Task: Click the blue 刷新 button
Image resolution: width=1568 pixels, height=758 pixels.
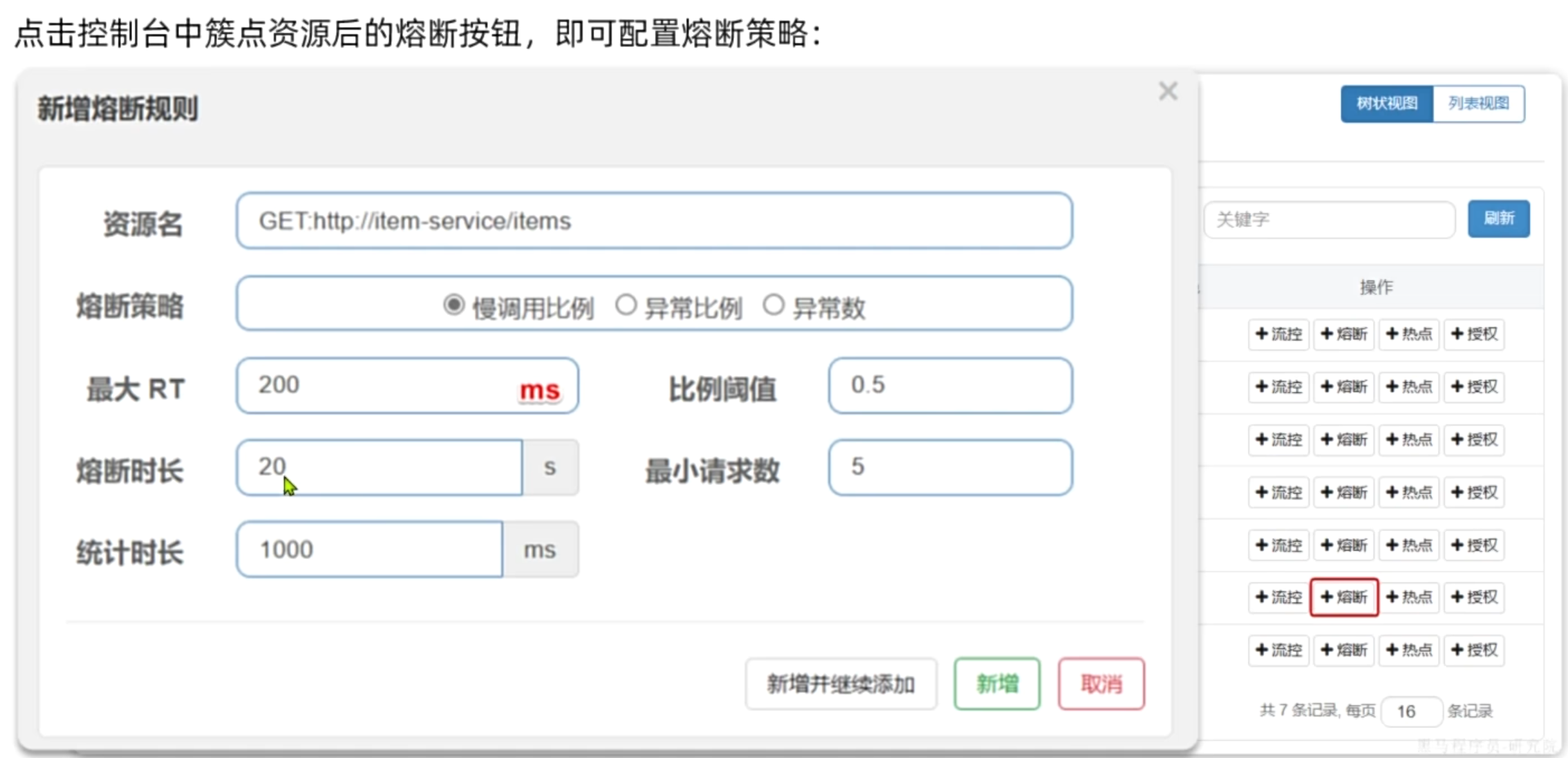Action: coord(1498,219)
